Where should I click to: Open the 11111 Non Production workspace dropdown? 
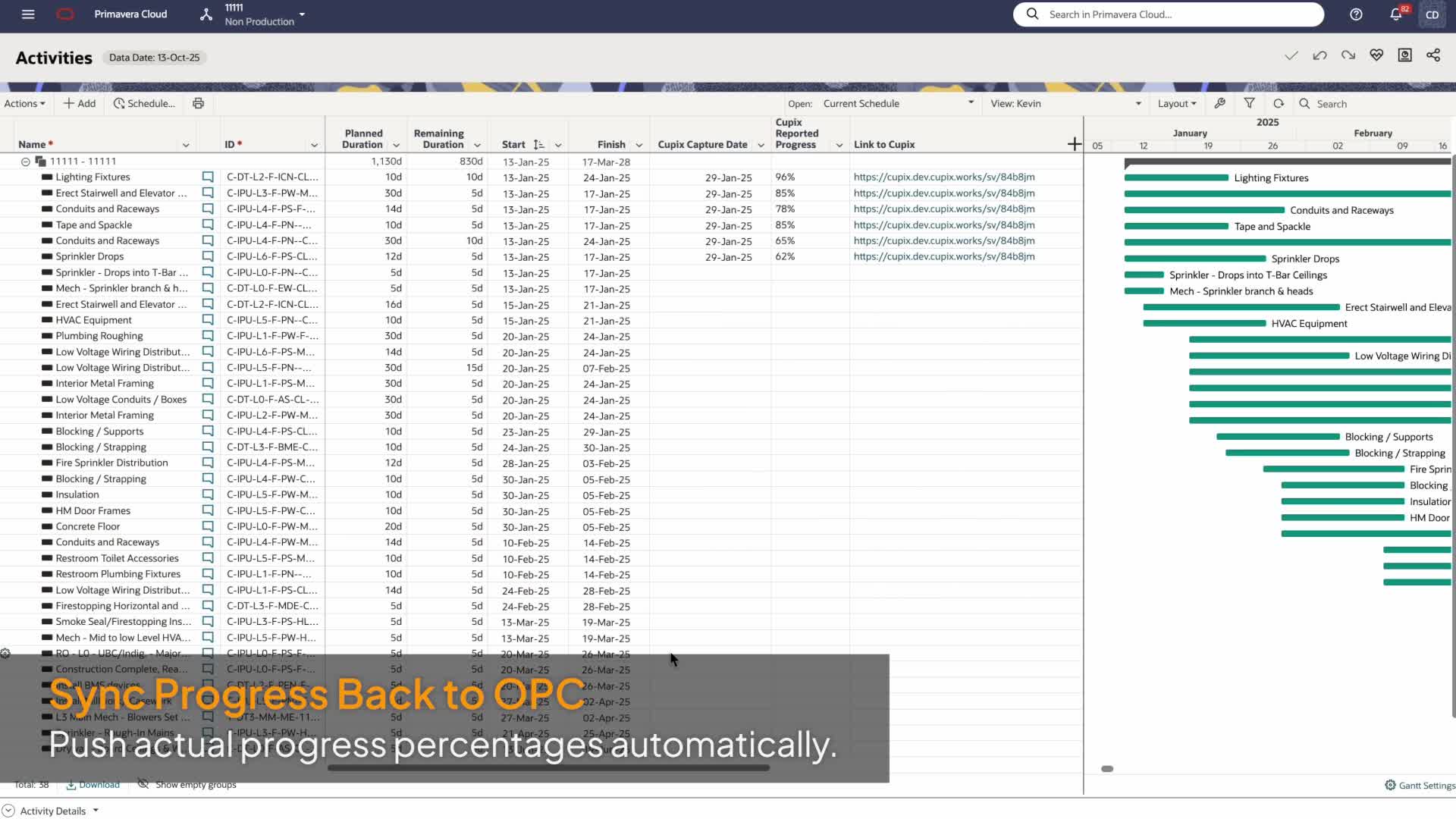coord(265,14)
